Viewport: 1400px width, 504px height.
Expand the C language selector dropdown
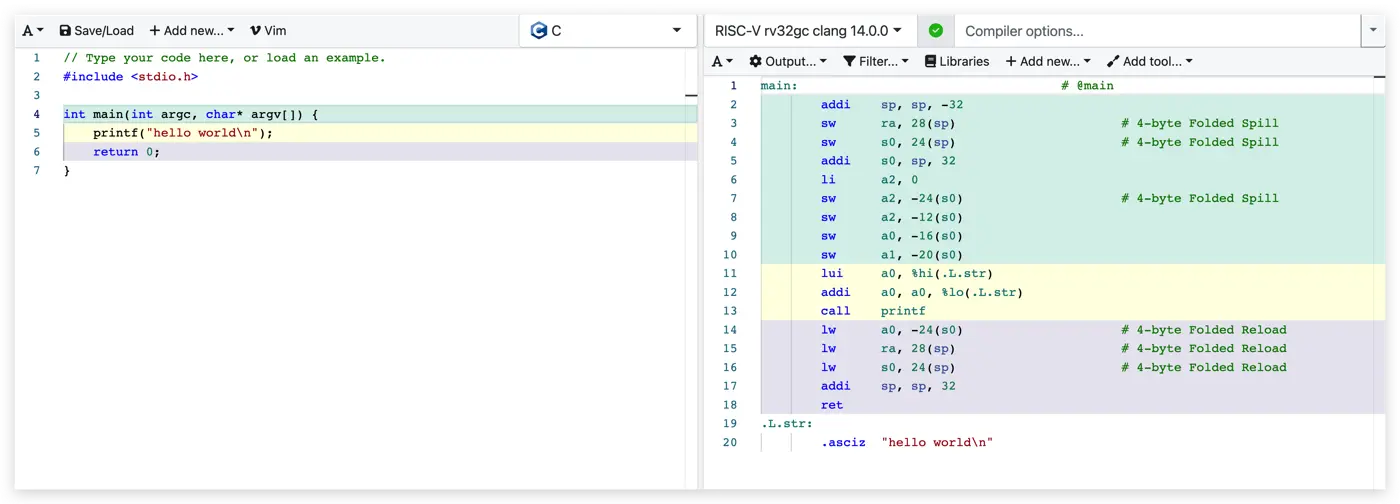(x=607, y=31)
